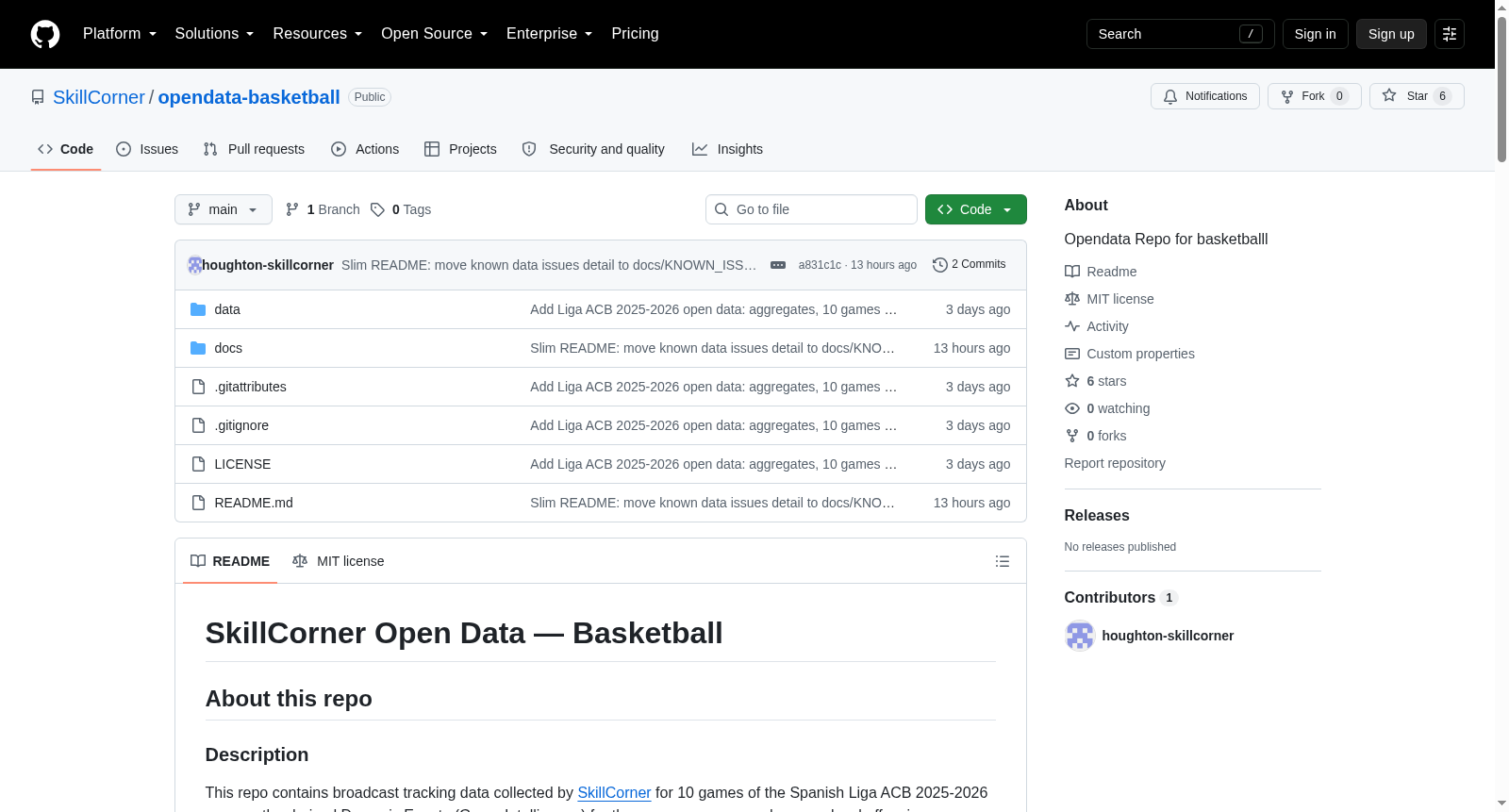The height and width of the screenshot is (812, 1509).
Task: Fork the repository
Action: coord(1315,96)
